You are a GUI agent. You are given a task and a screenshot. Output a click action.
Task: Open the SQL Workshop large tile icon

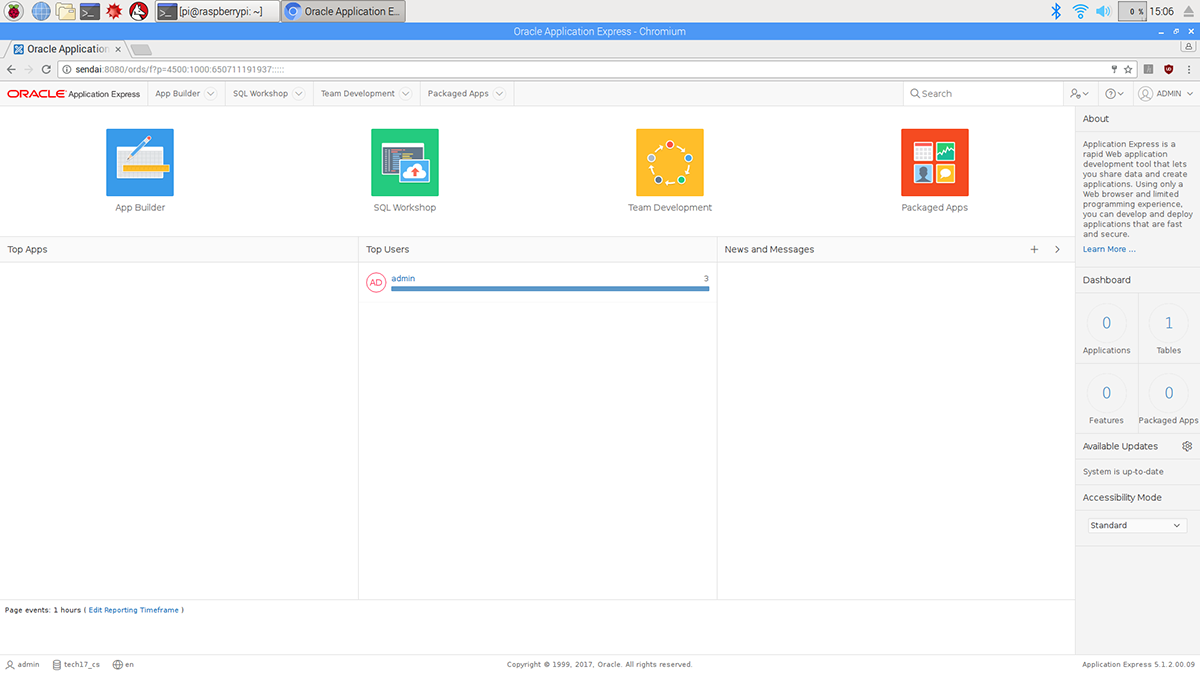tap(405, 162)
